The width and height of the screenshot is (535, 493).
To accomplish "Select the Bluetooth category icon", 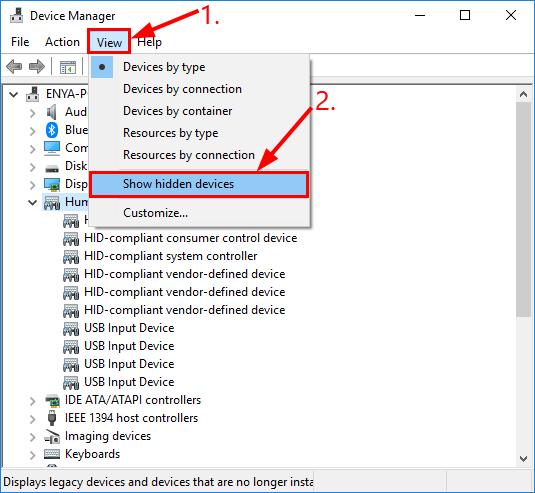I will [x=52, y=130].
